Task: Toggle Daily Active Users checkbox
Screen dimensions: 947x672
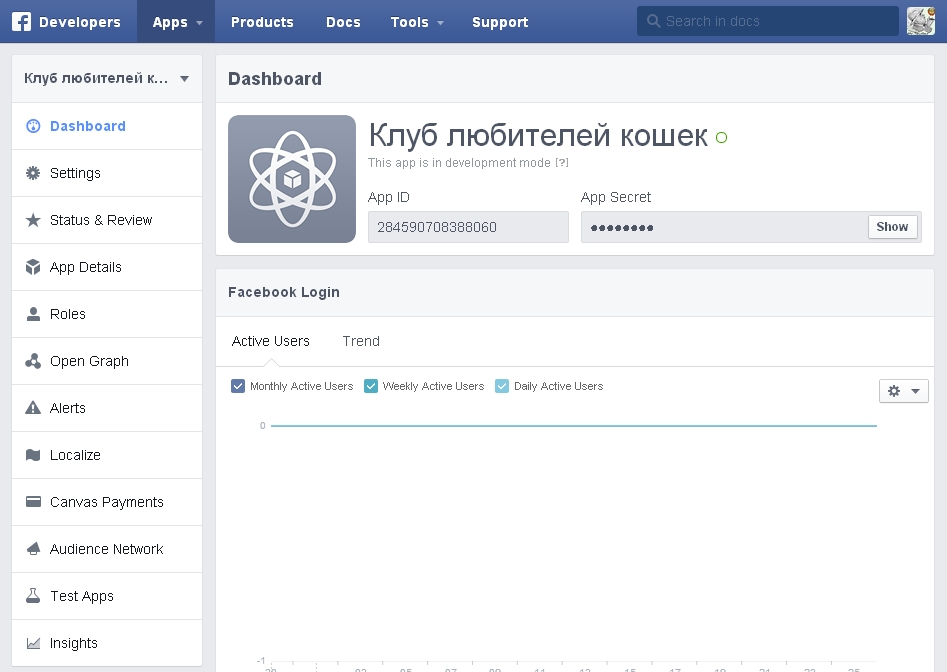Action: tap(502, 386)
